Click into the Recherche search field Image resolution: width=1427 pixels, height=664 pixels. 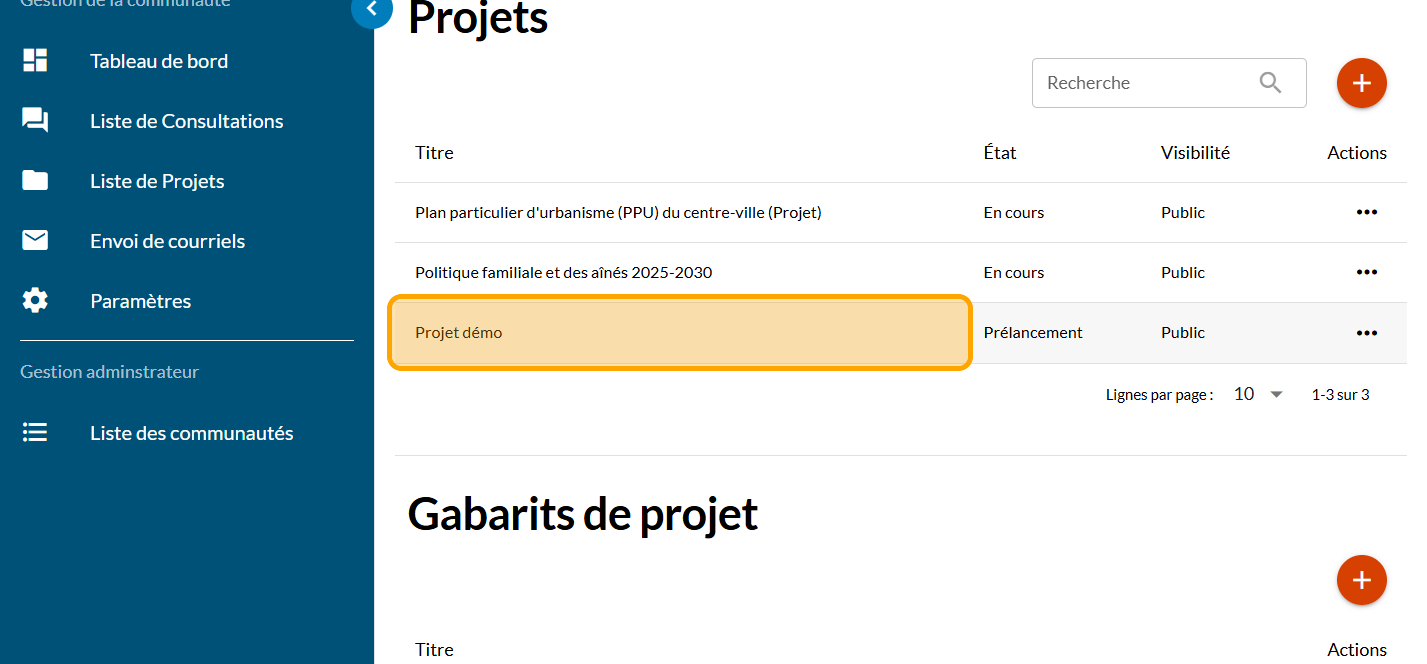click(x=1140, y=83)
